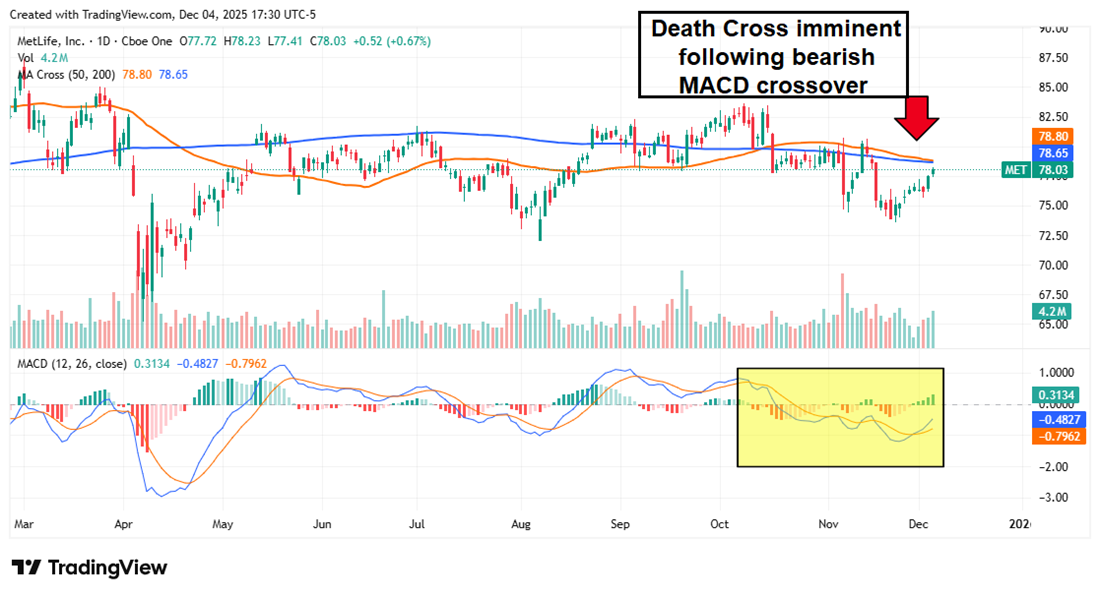
Task: Open the Vol indicator legend
Action: pyautogui.click(x=27, y=58)
